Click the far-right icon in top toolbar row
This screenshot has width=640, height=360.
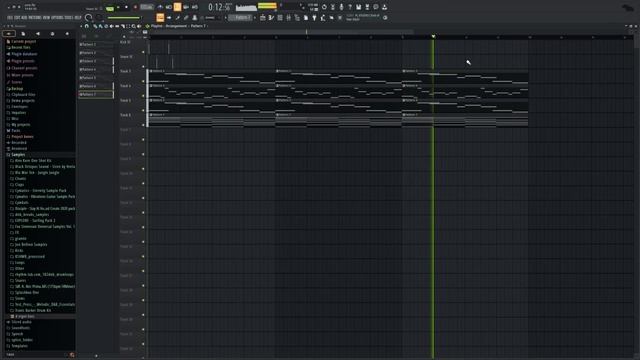(x=384, y=7)
